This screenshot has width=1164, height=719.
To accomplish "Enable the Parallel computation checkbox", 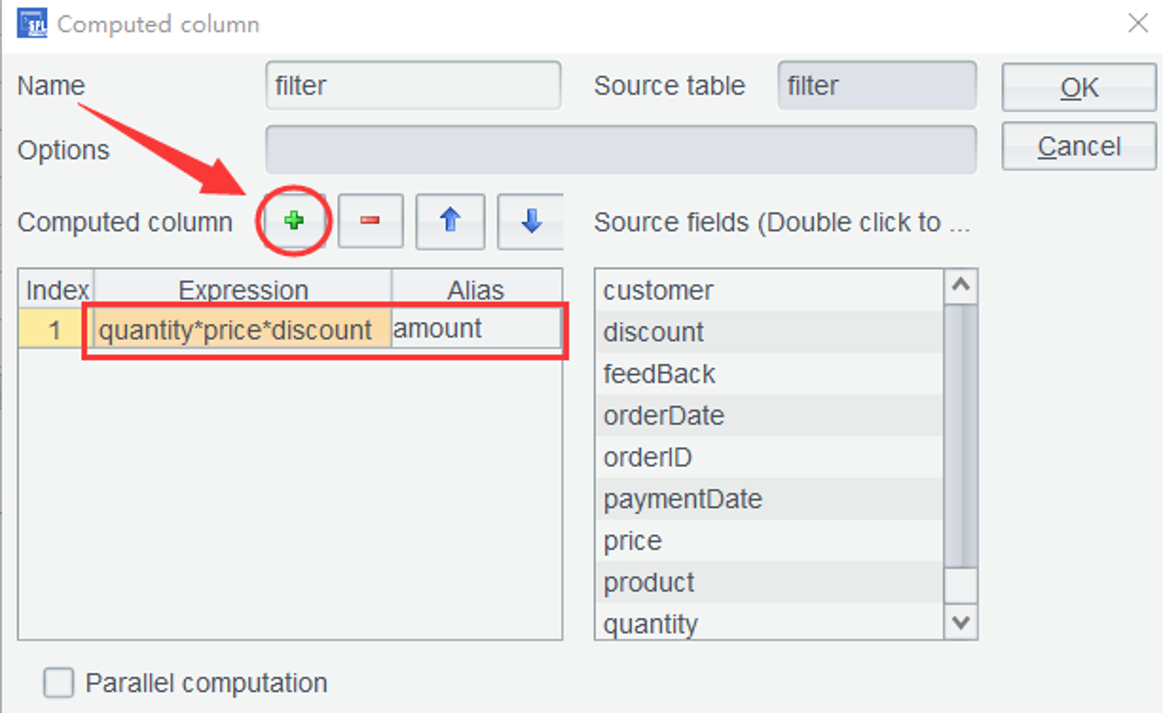I will pos(59,684).
